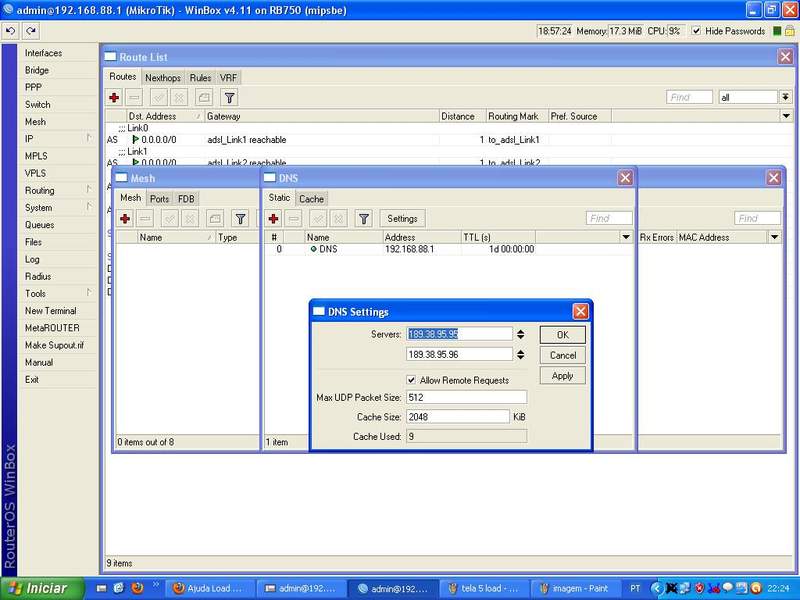Open Queues from sidebar menu
This screenshot has height=600, width=800.
pos(39,224)
